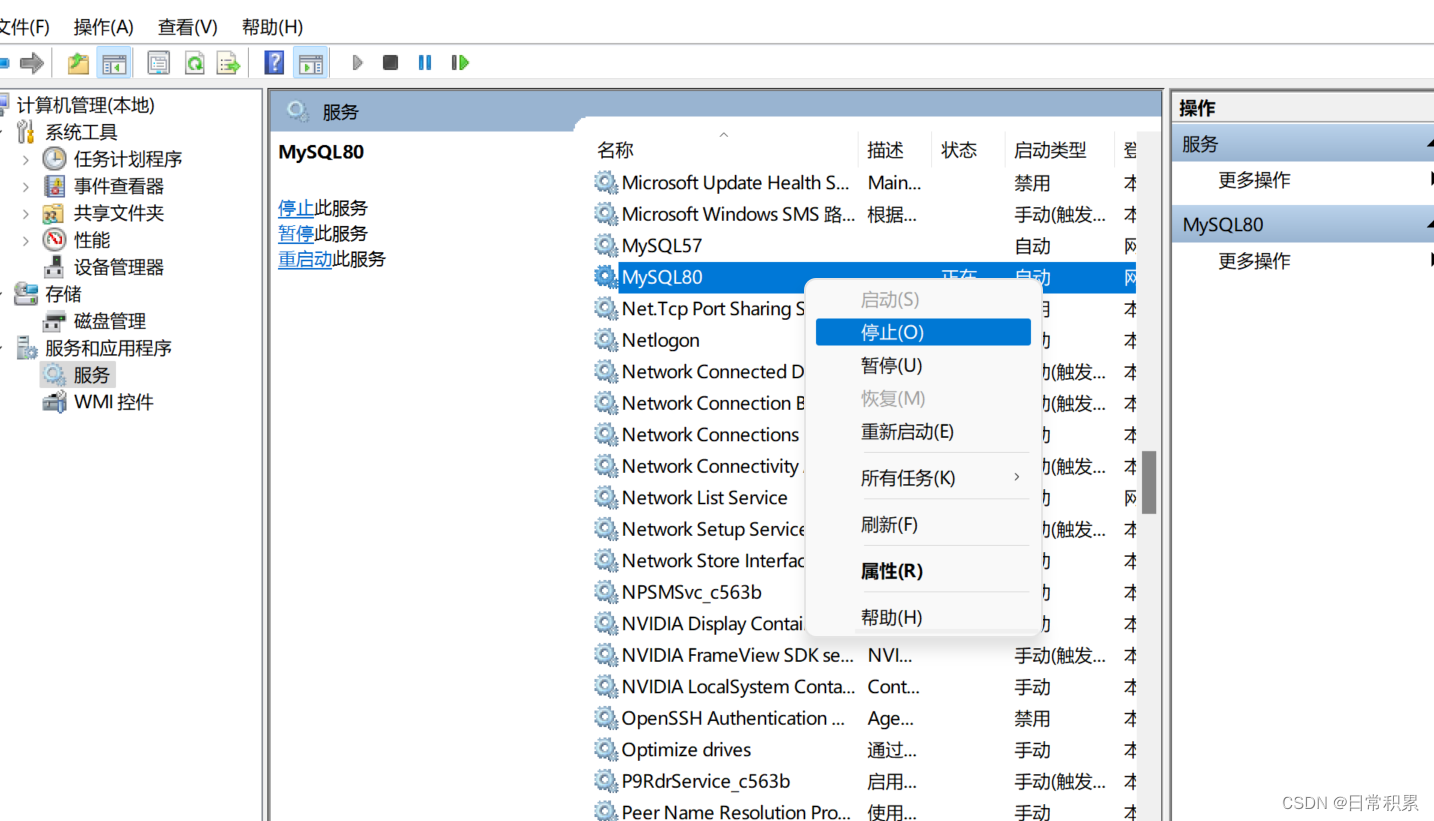Viewport: 1434px width, 821px height.
Task: Choose 暂停(U) in context menu
Action: click(923, 365)
